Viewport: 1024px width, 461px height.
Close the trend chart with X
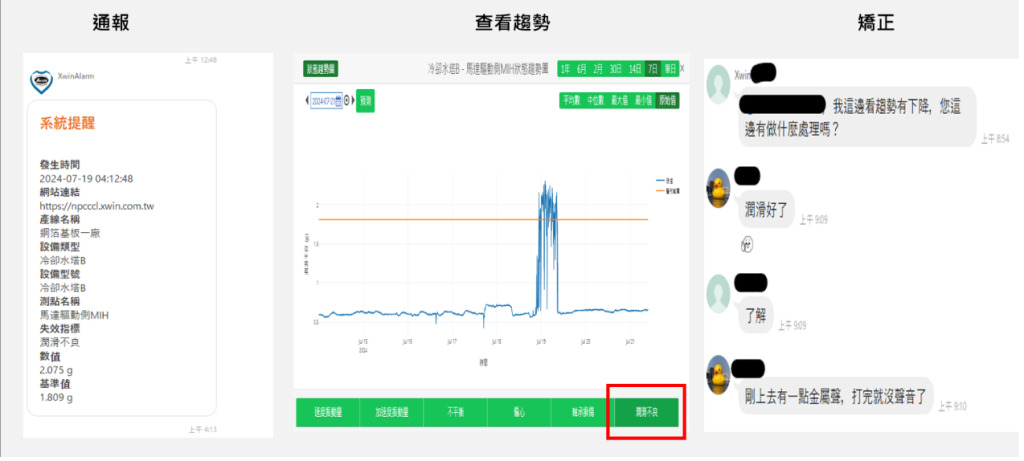682,68
